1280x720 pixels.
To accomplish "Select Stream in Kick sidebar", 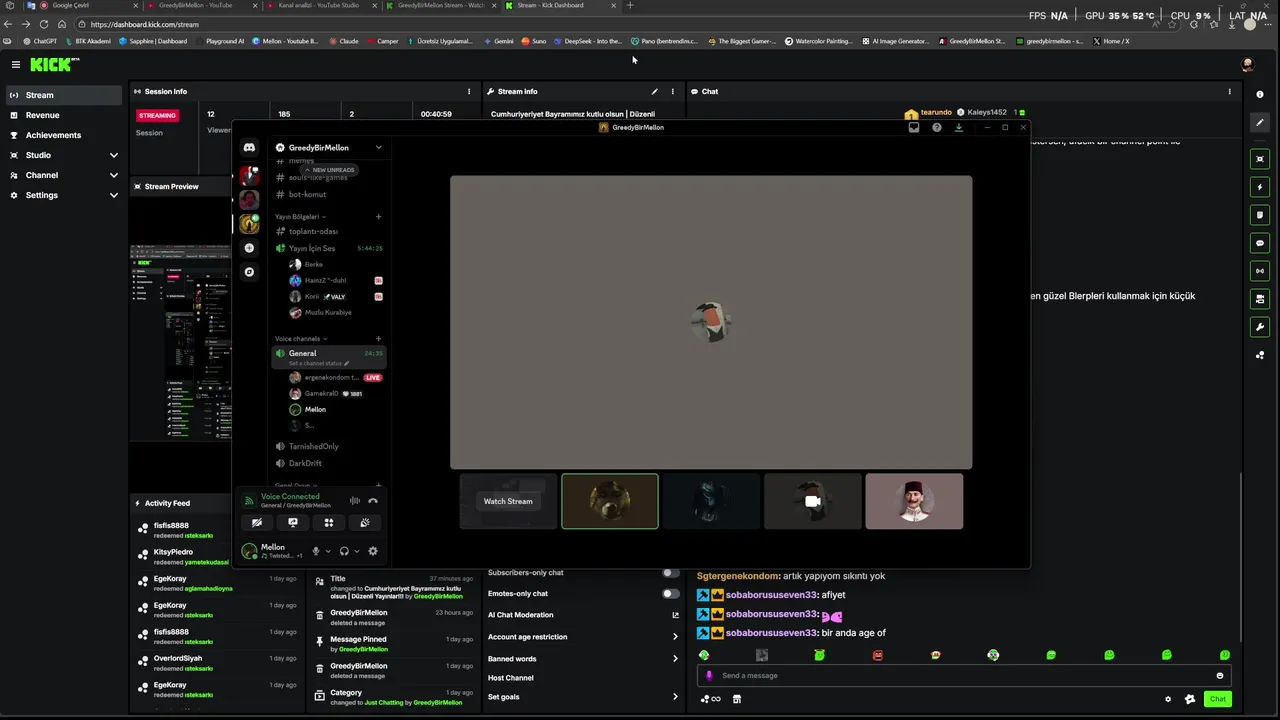I will (x=62, y=95).
